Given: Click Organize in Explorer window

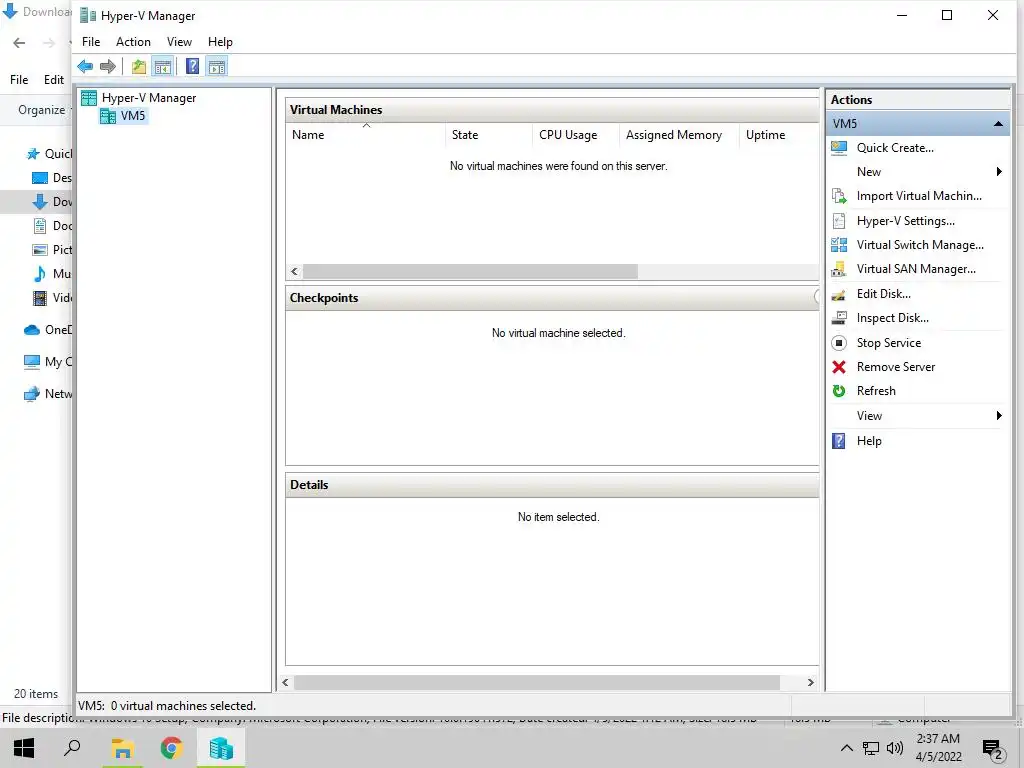Looking at the screenshot, I should 41,110.
